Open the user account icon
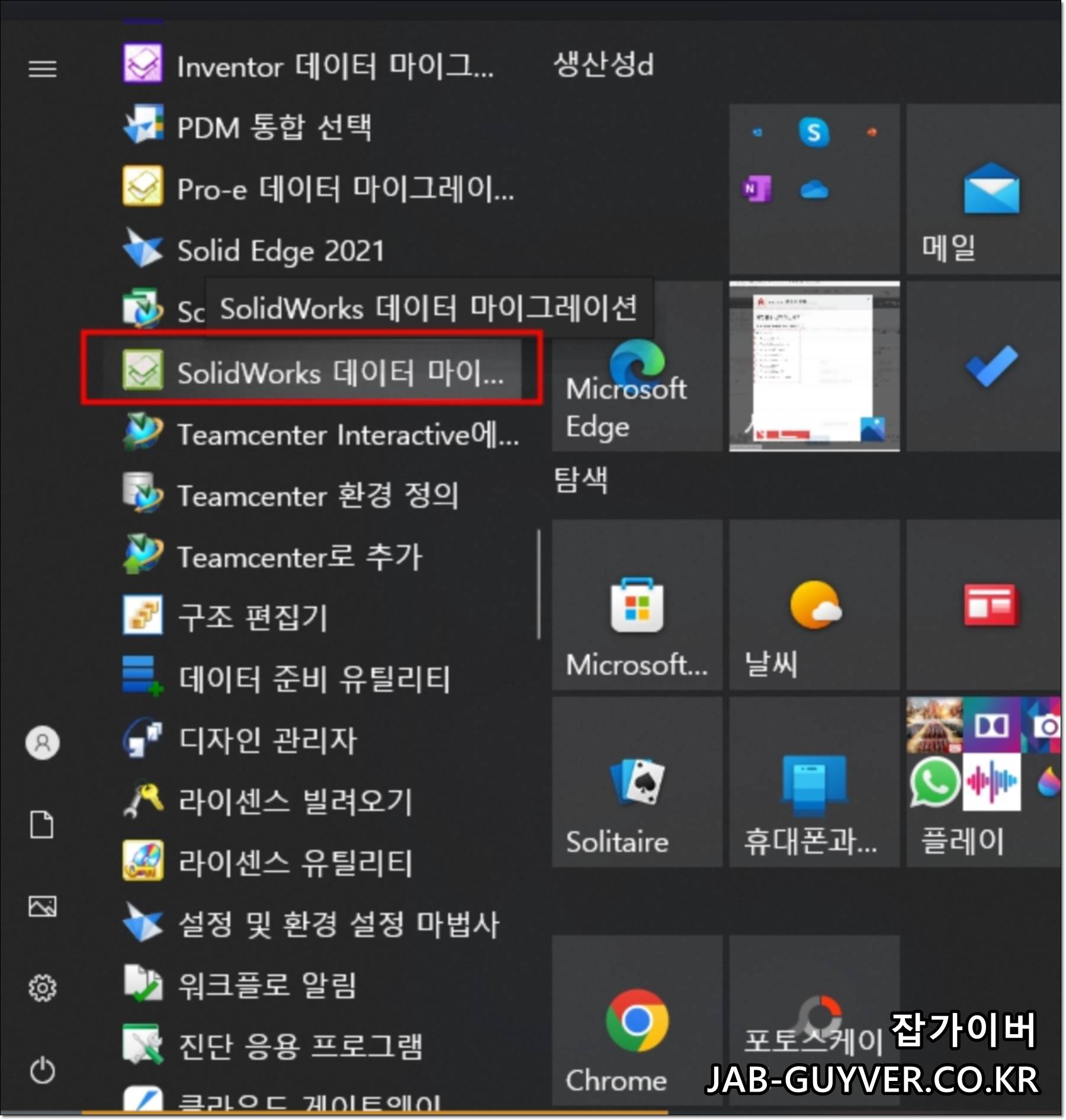1066x1120 pixels. [x=43, y=743]
